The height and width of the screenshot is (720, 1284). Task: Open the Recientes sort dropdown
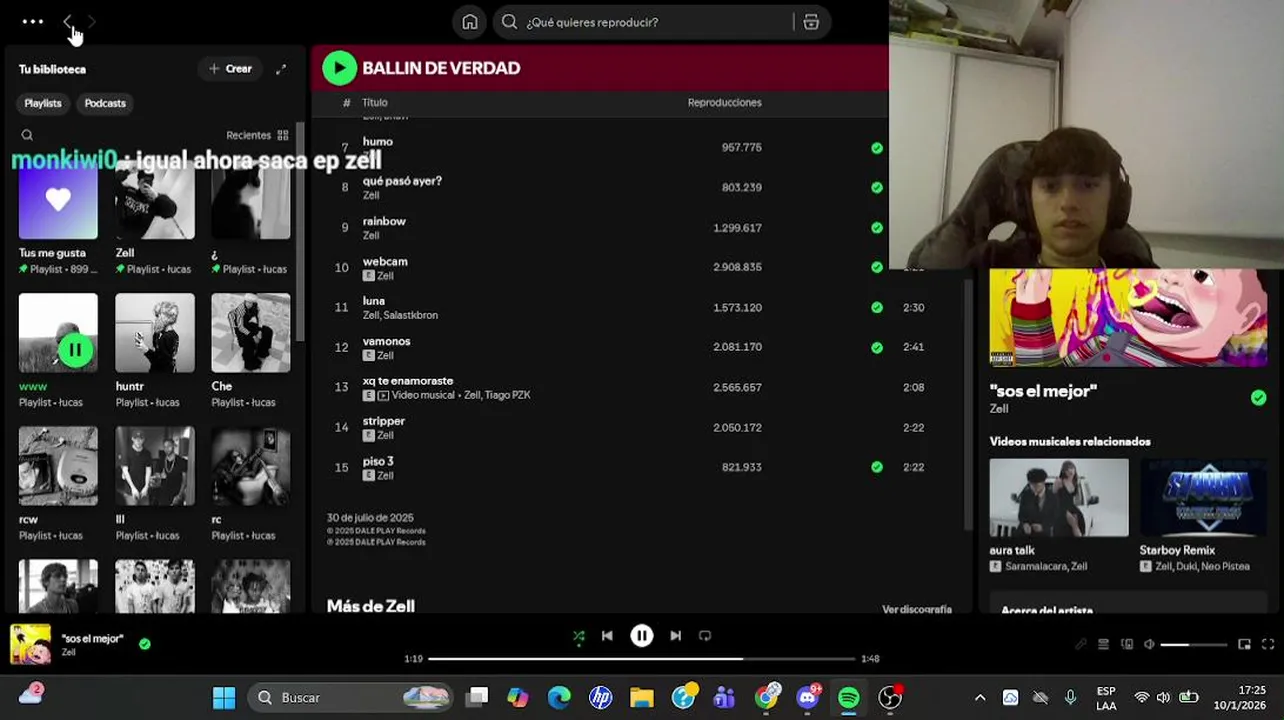click(x=257, y=135)
